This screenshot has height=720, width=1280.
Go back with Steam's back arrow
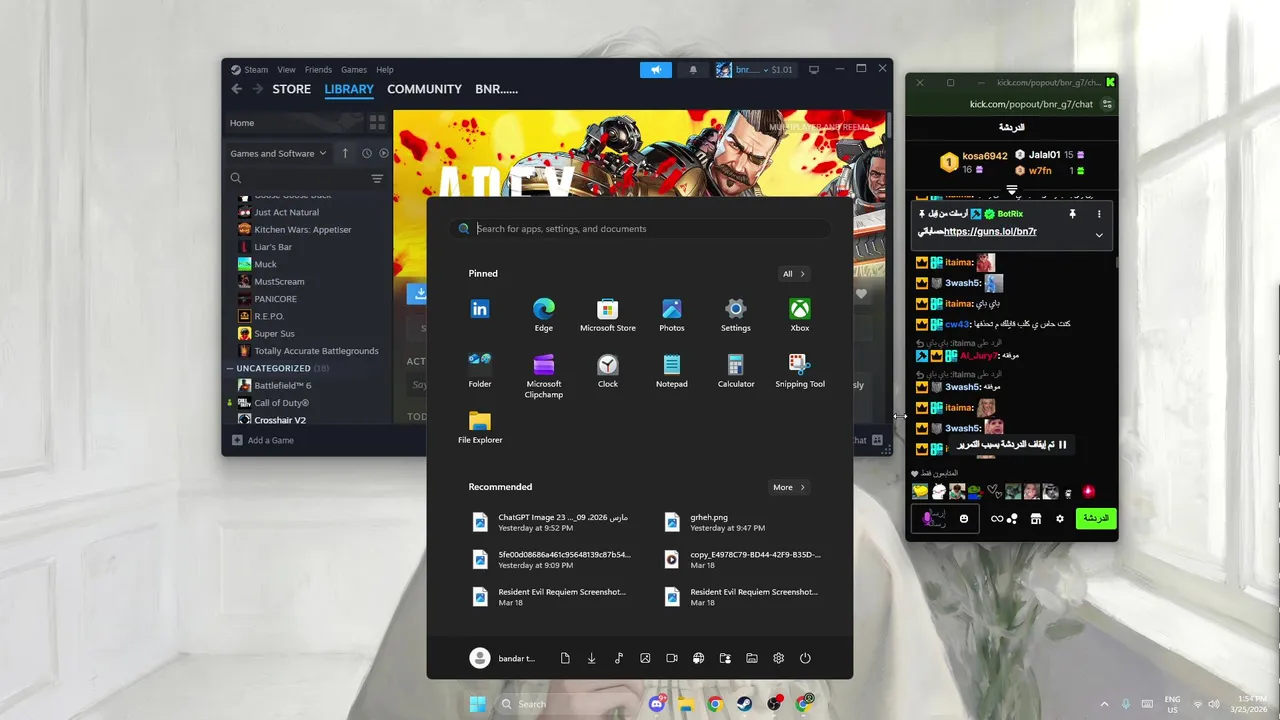coord(237,89)
